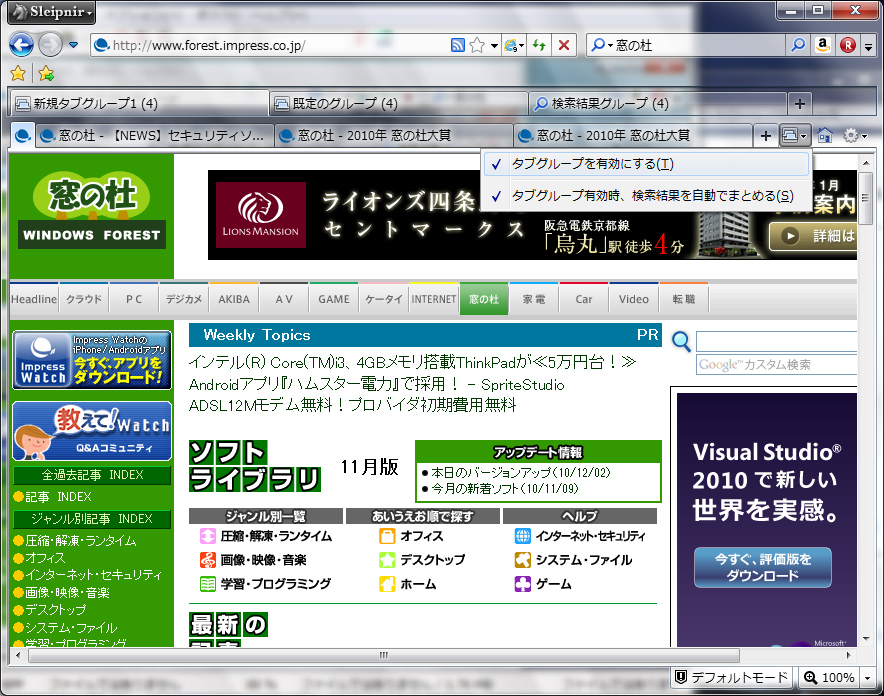
Task: Click the Amazon search icon
Action: click(x=823, y=45)
